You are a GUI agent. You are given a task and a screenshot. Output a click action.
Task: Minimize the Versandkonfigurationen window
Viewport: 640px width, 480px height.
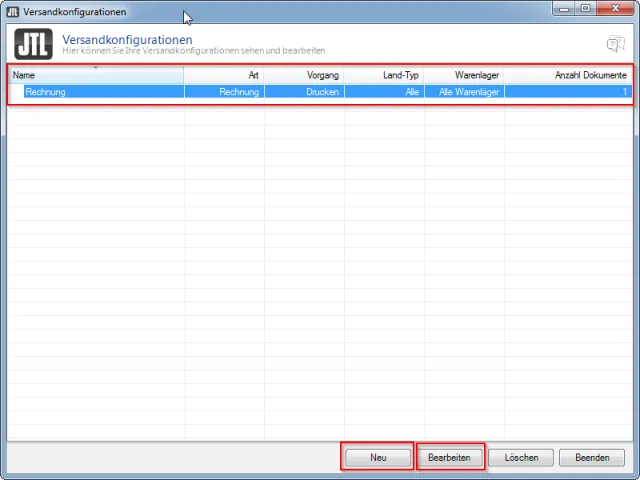point(564,8)
